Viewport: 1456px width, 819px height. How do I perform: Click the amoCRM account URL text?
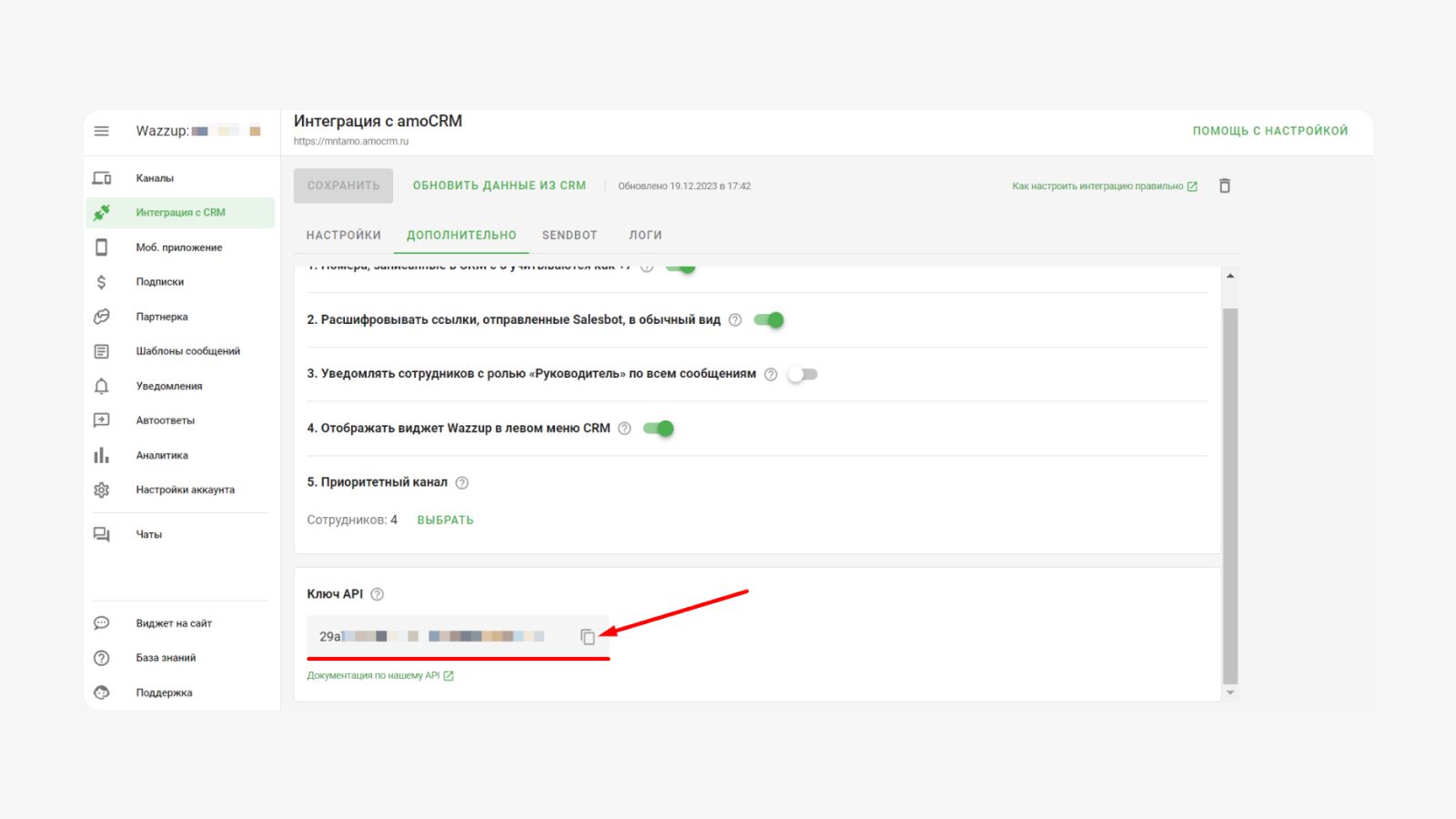(351, 142)
